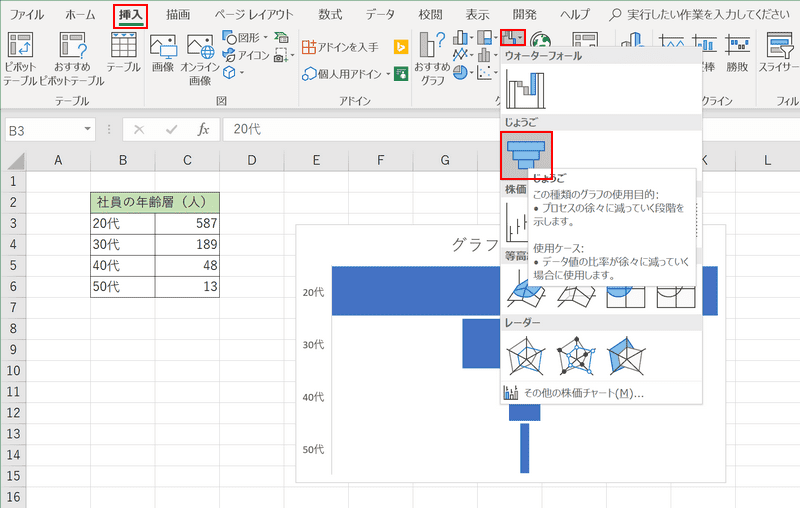Select the filled radar chart
This screenshot has height=508, width=800.
pos(626,355)
